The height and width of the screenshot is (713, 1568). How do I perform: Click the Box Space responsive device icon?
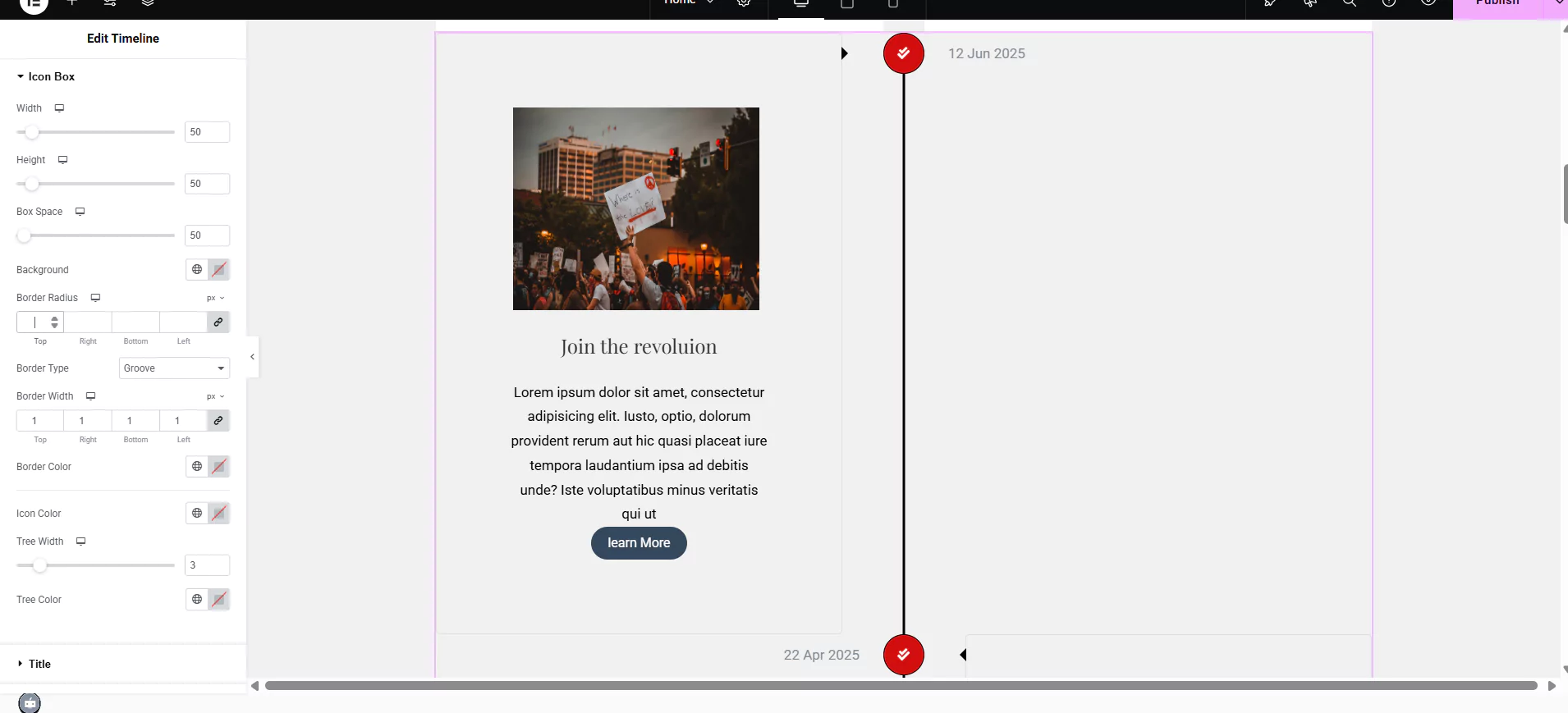pos(80,212)
